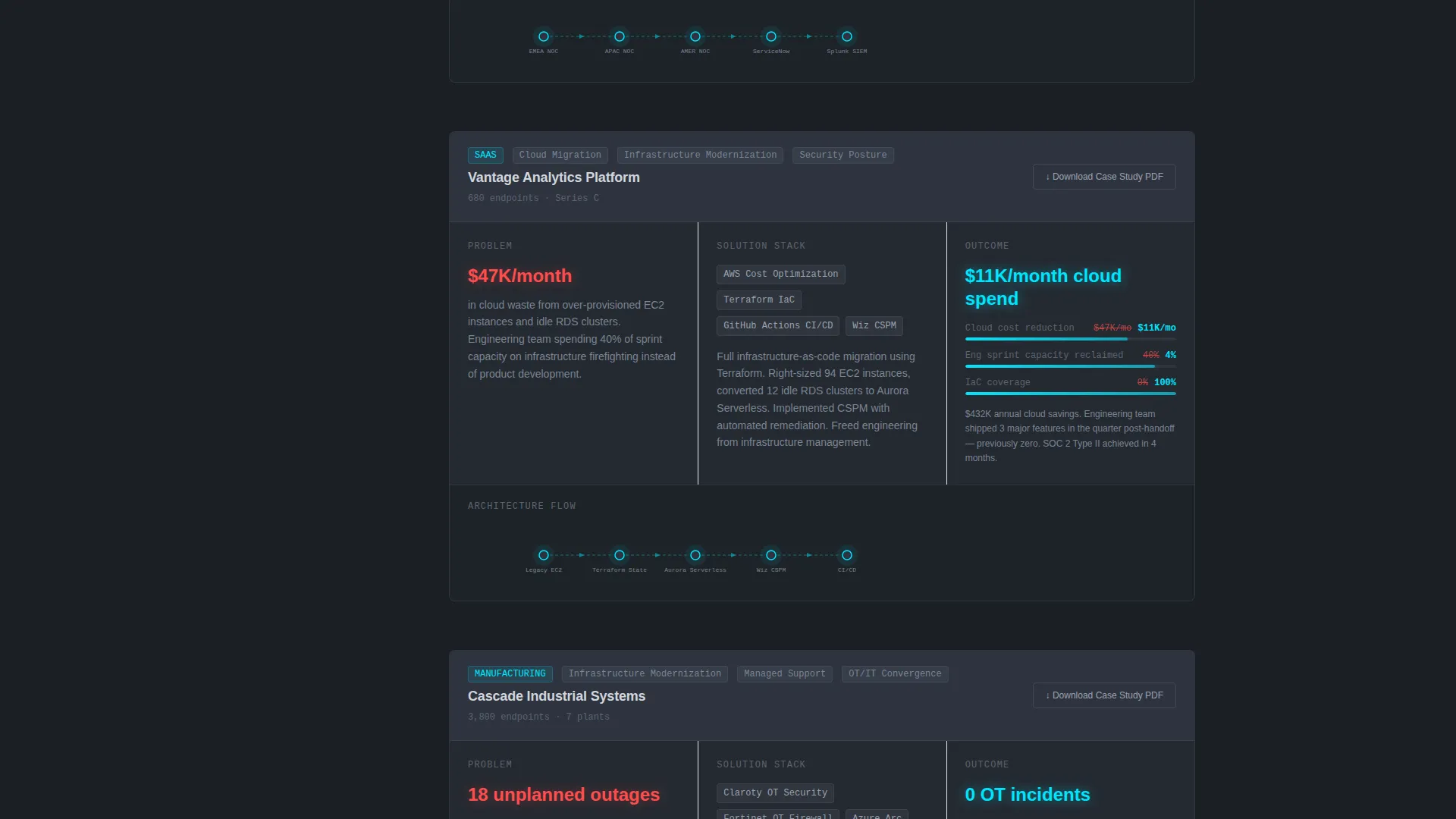
Task: Click the "3,800 endpoints · 7 plants" subtitle
Action: [538, 717]
